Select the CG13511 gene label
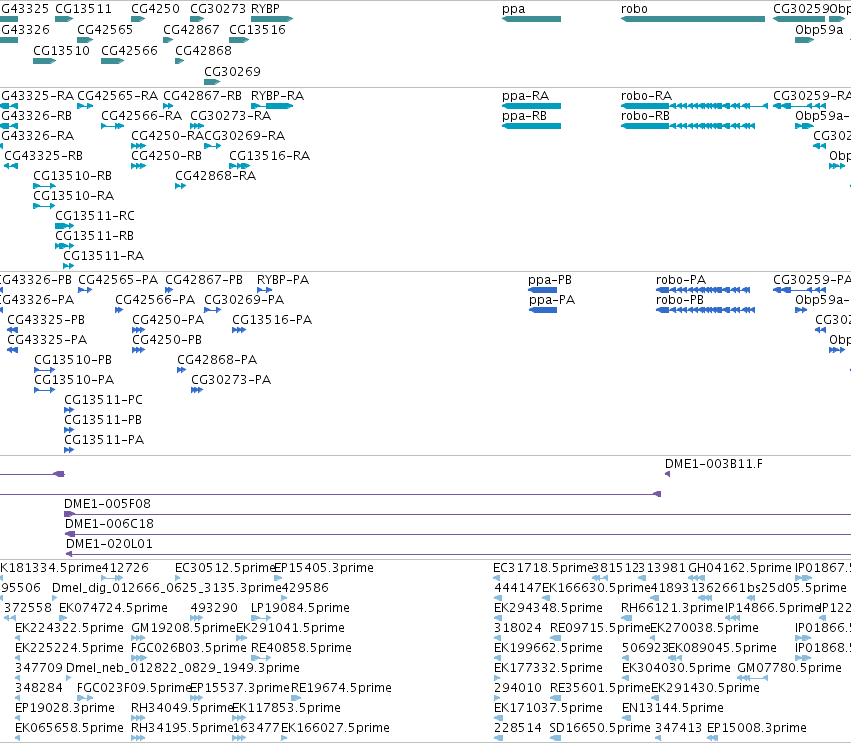 [x=84, y=9]
